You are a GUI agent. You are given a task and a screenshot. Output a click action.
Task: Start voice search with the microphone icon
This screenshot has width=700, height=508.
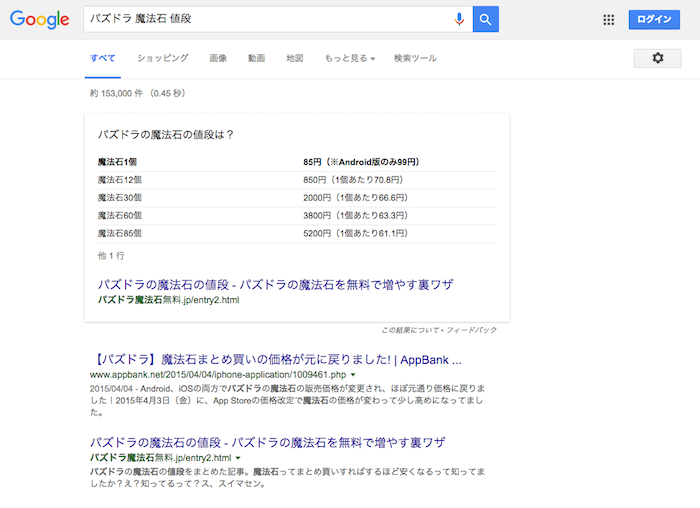coord(459,19)
